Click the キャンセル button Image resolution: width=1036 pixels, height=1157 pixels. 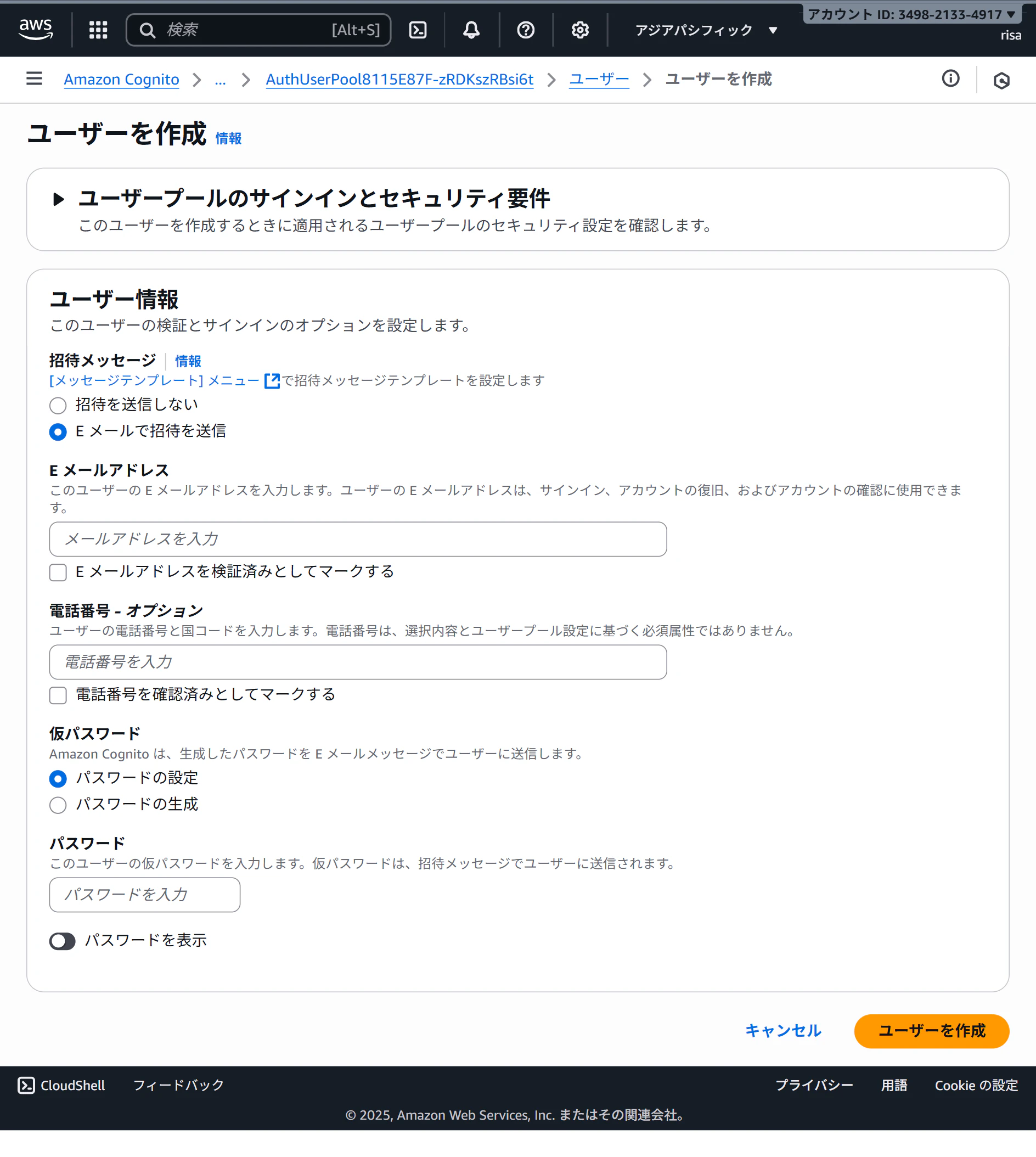[782, 1031]
